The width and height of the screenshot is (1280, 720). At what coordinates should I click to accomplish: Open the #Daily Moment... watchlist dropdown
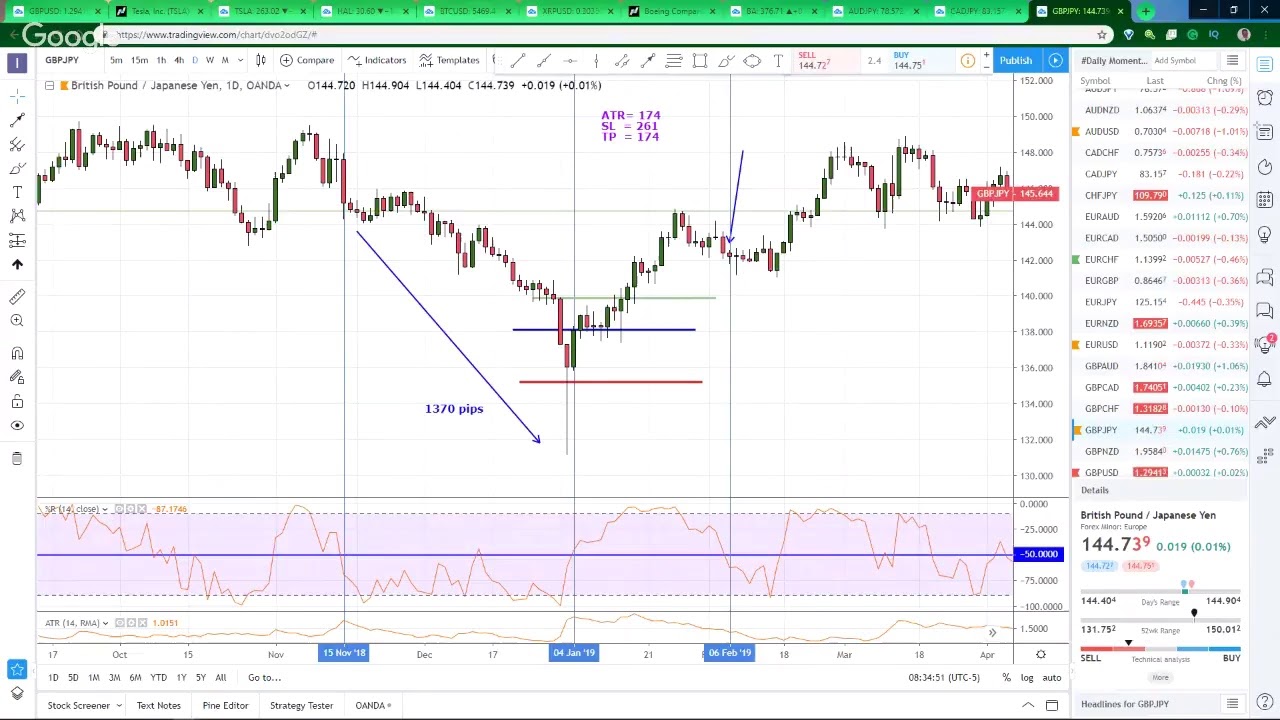click(1114, 61)
